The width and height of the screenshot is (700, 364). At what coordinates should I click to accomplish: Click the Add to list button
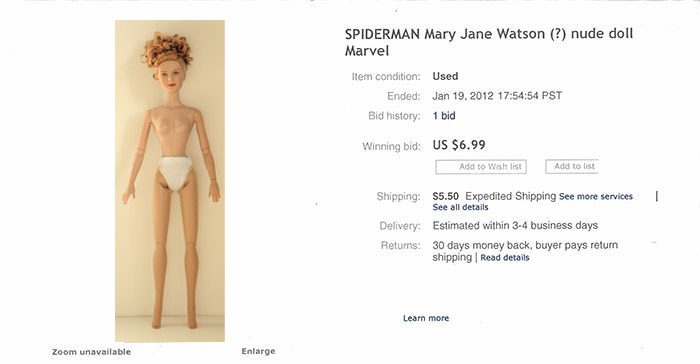[571, 167]
